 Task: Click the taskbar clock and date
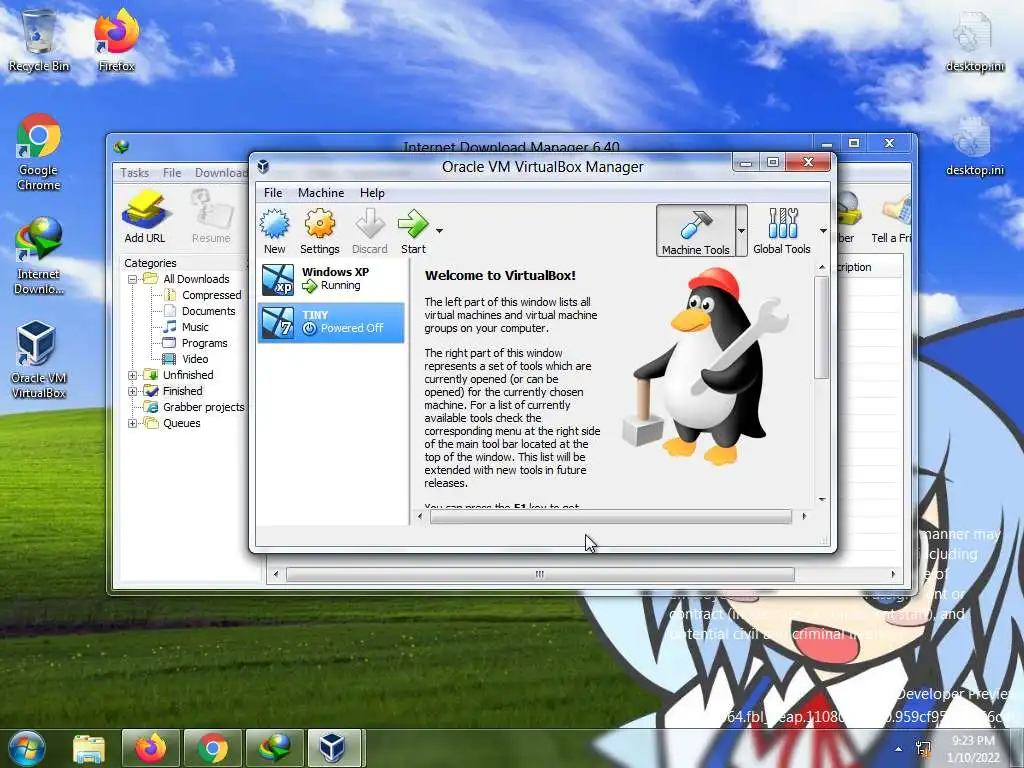(x=973, y=749)
